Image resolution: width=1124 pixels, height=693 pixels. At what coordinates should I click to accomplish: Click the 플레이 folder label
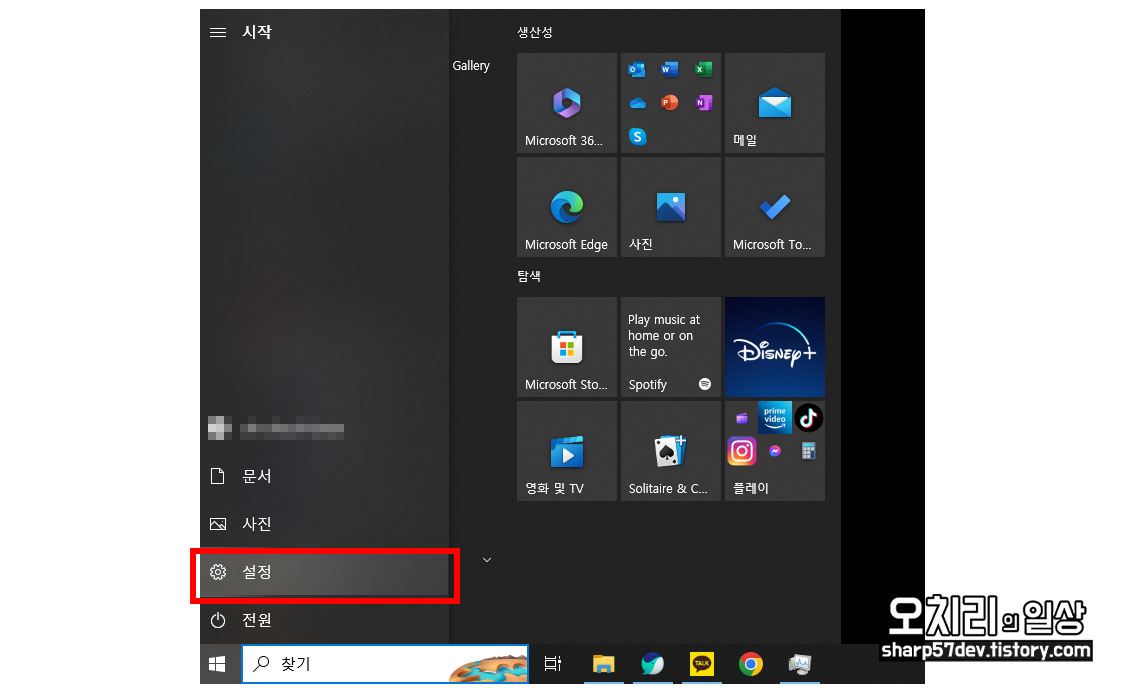(751, 488)
